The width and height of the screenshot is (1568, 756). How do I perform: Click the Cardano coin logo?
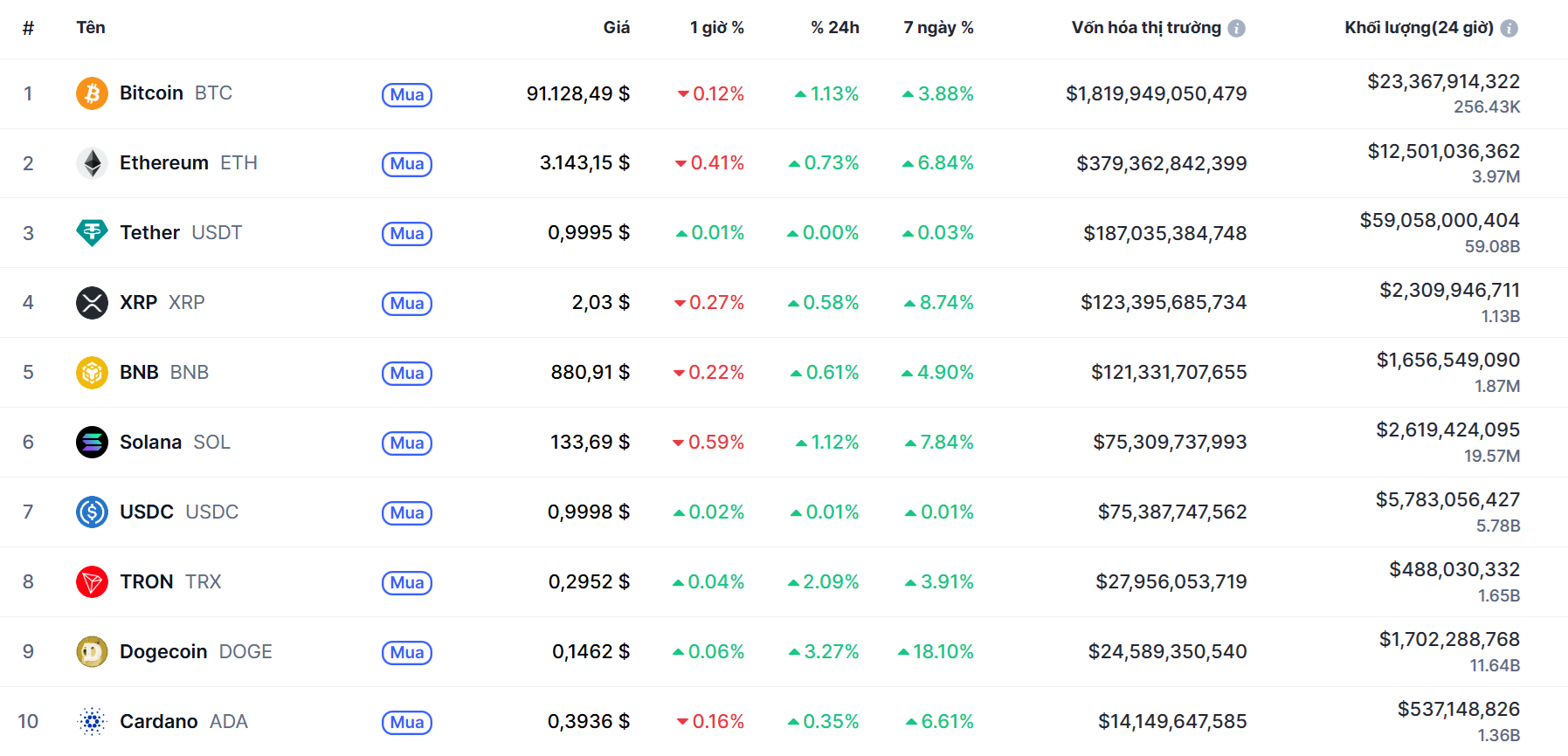92,722
